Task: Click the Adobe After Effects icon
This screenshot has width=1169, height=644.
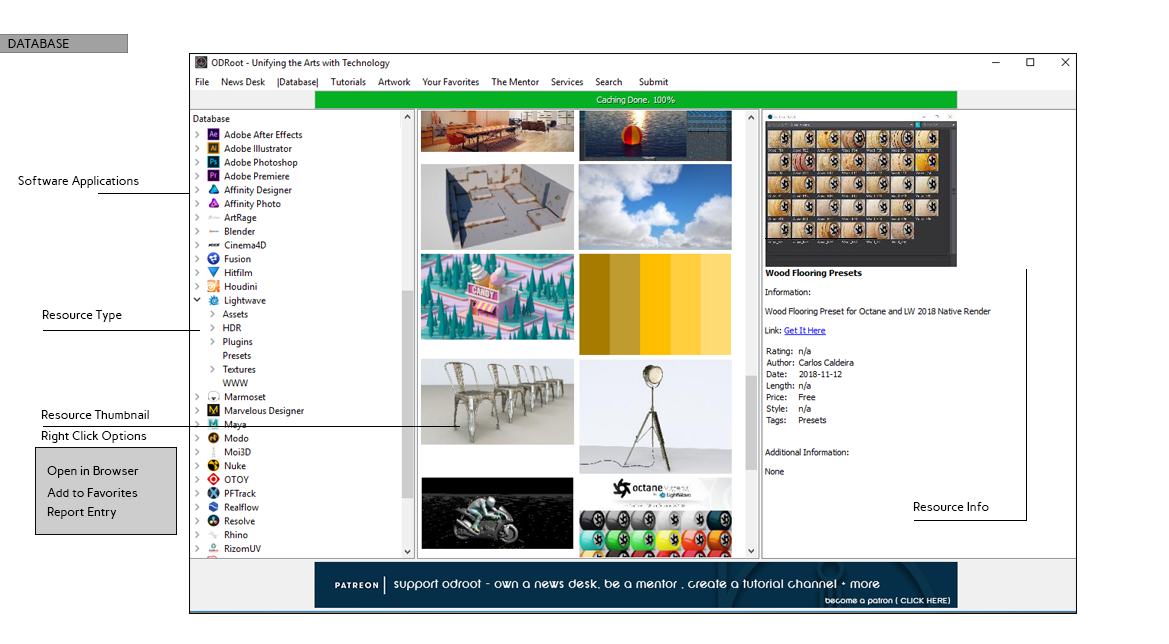Action: tap(214, 135)
